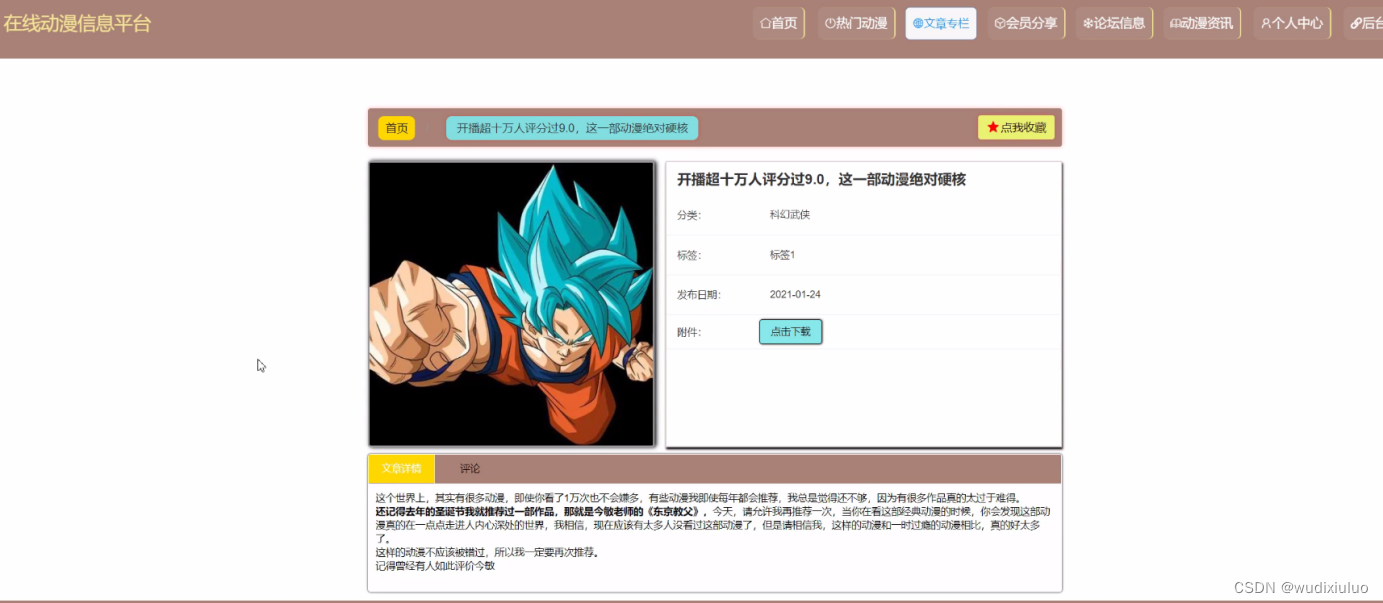
Task: Click the 附件: field label
Action: 689,332
